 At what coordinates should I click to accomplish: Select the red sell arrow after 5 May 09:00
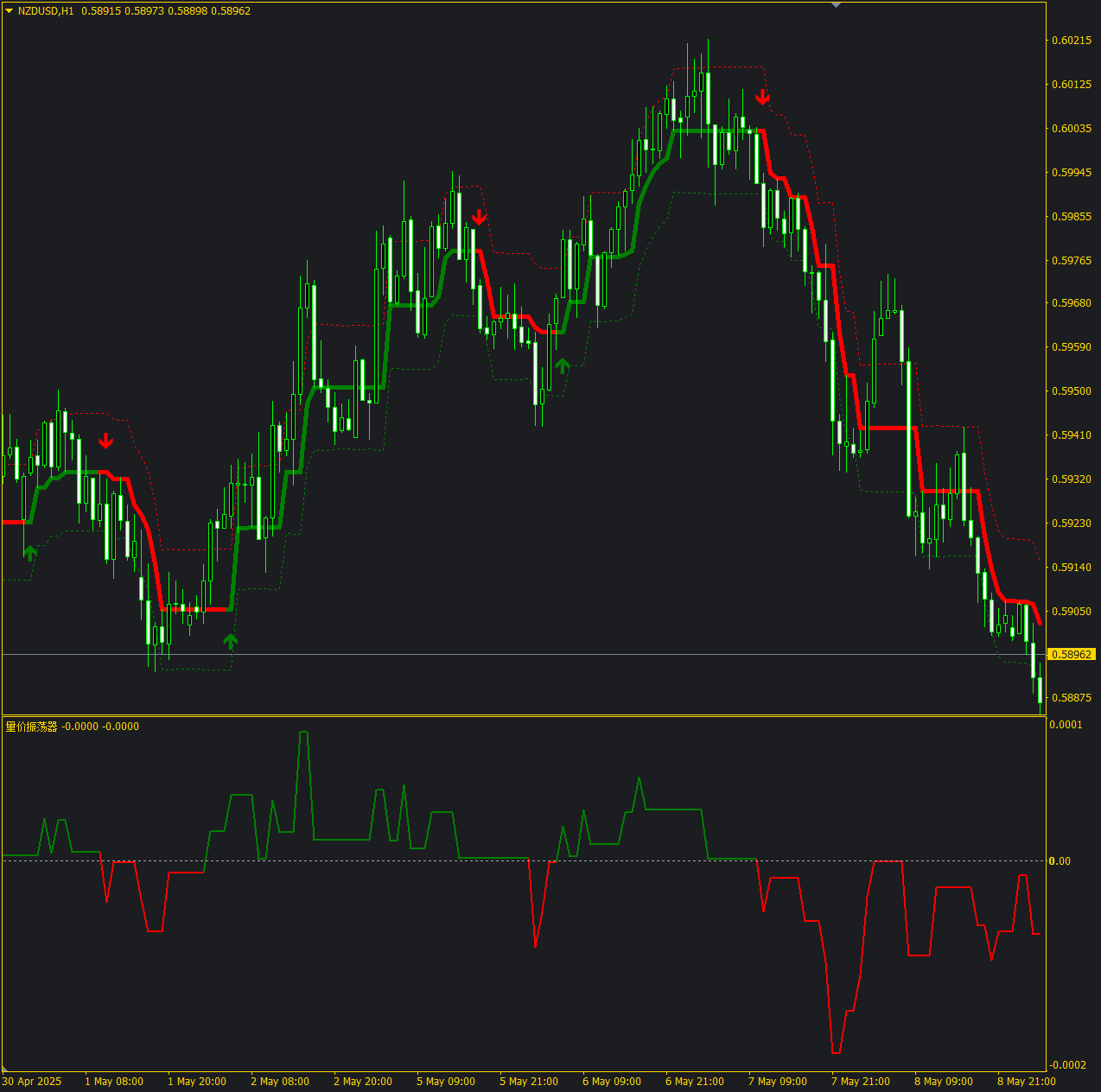(x=479, y=217)
